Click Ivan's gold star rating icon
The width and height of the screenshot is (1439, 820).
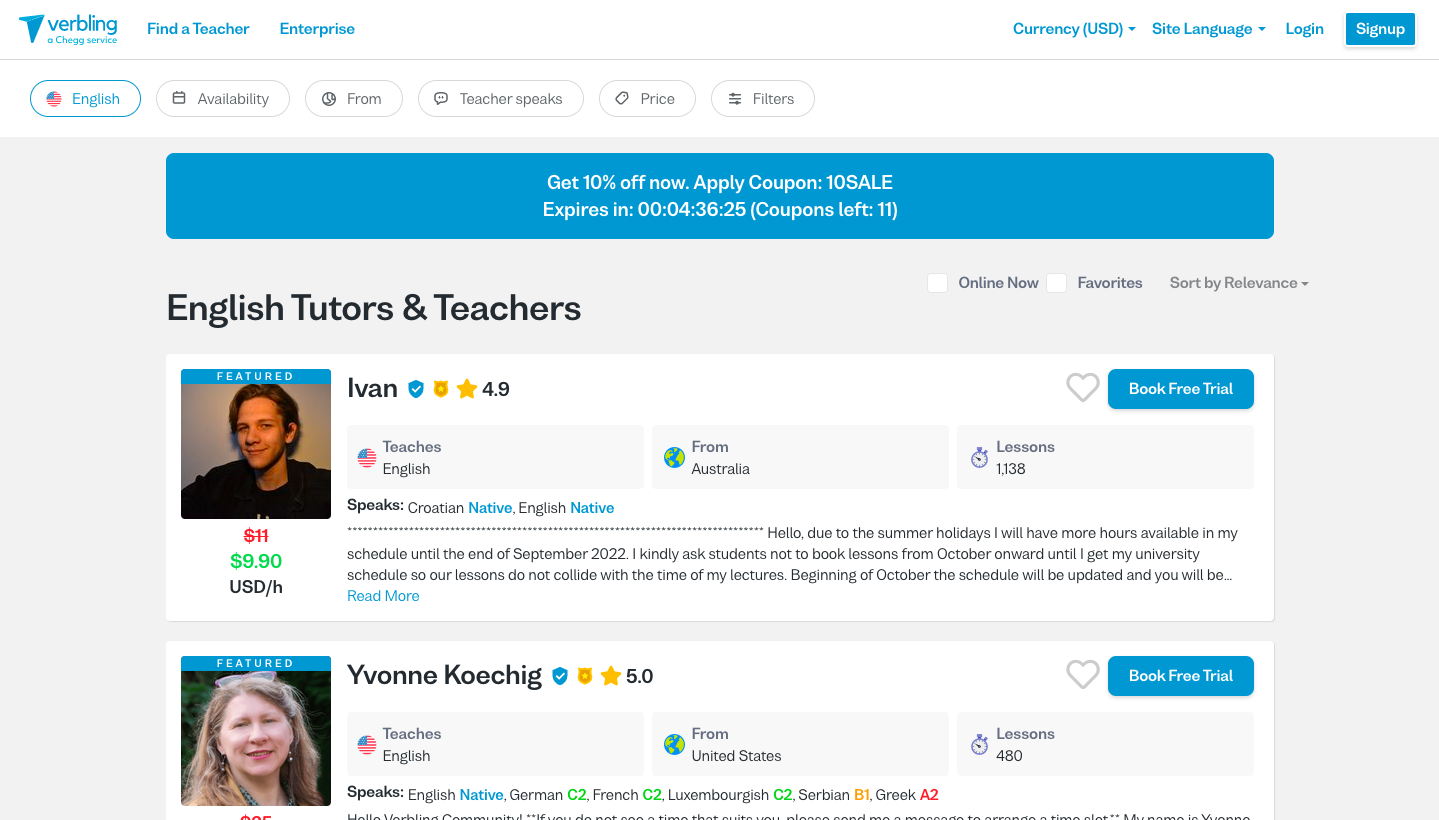pos(466,389)
